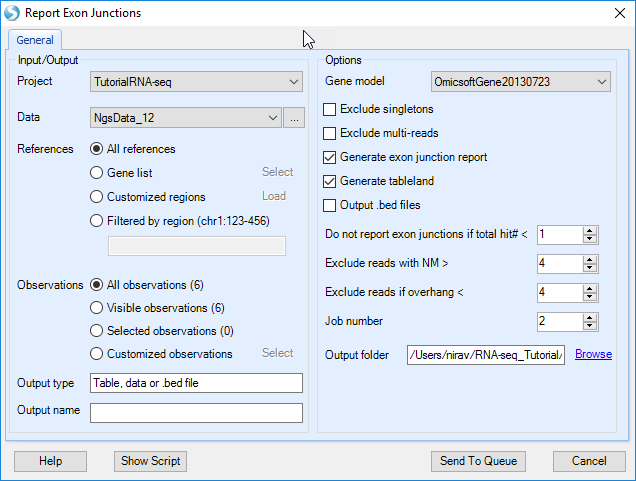Increase Exclude reads if overhang value
The height and width of the screenshot is (481, 636).
pyautogui.click(x=590, y=289)
